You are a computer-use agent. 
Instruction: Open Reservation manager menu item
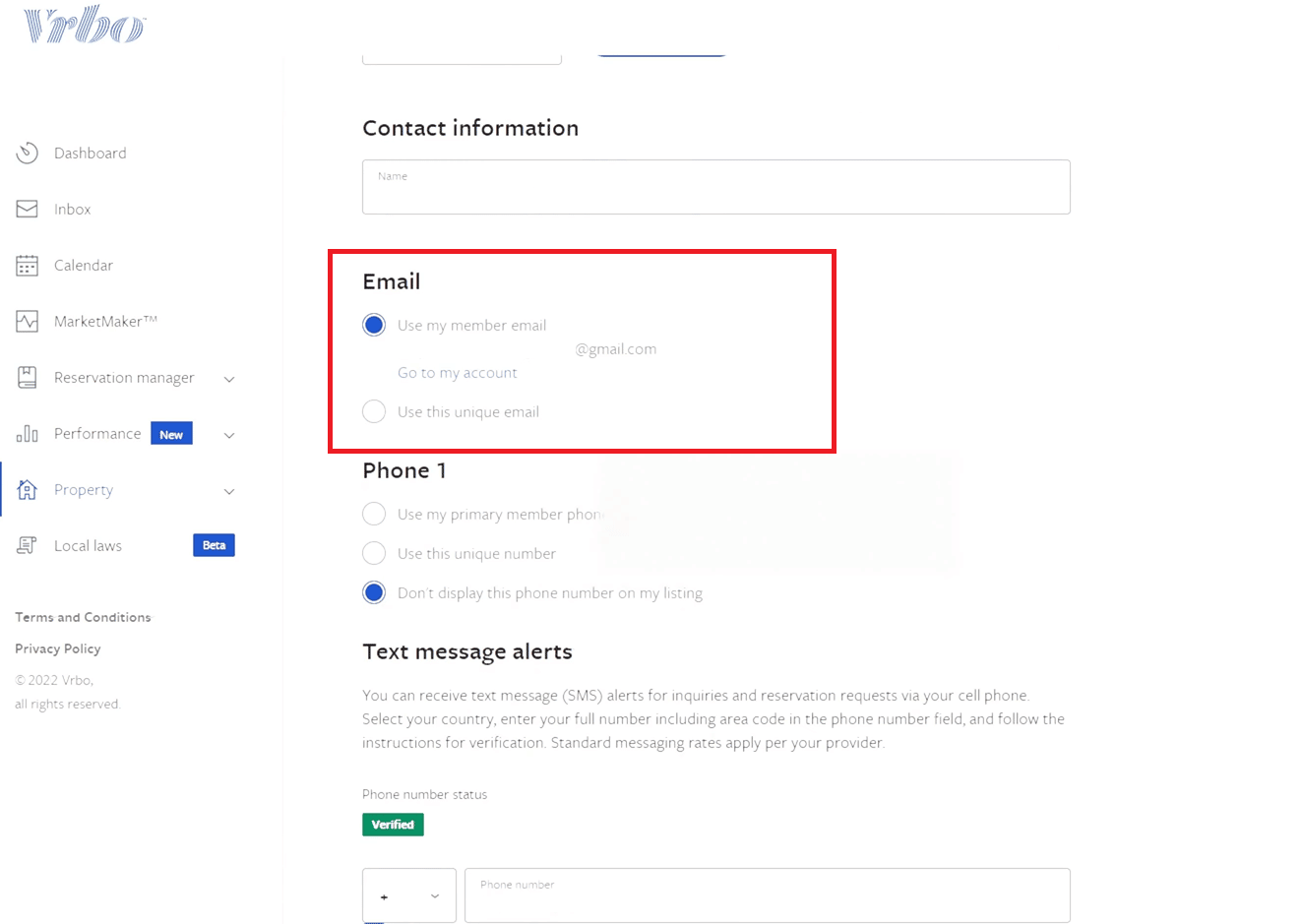[x=124, y=377]
